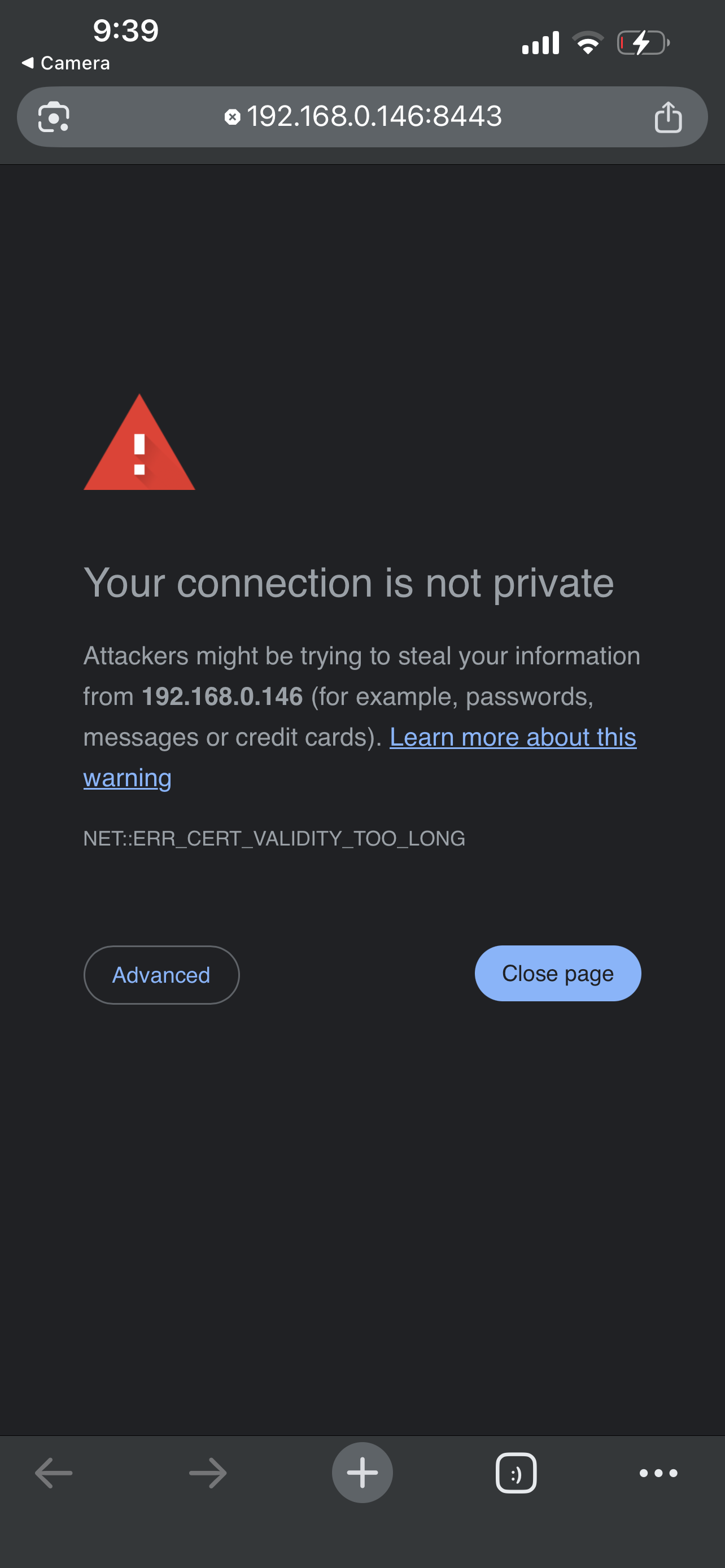Tap the URL 192.168.0.146:8443 in the omnibox
The image size is (725, 1568).
[x=374, y=117]
